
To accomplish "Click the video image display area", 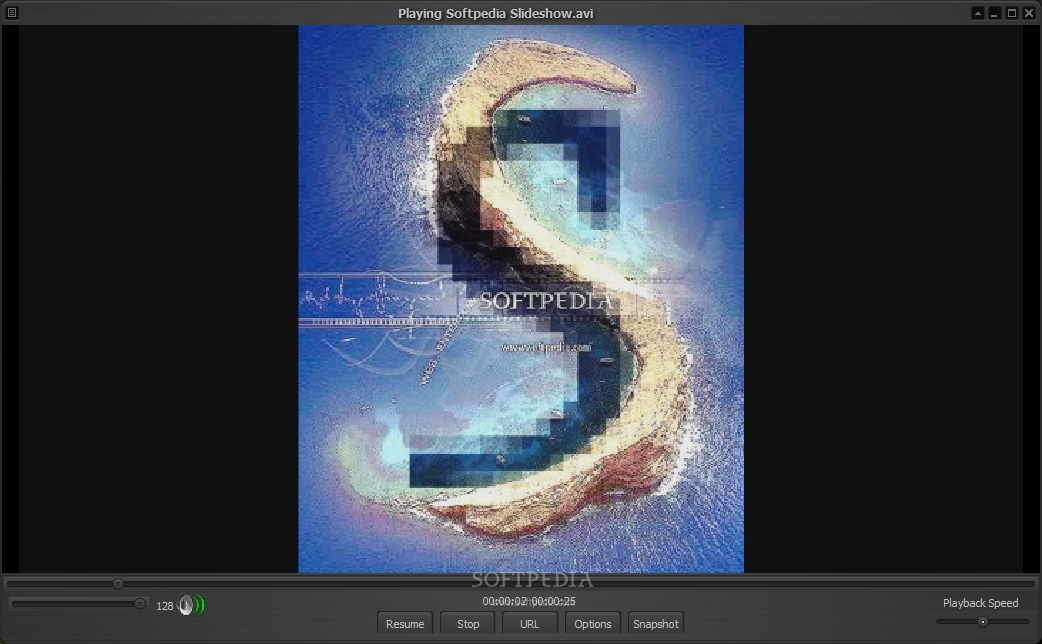I will [x=520, y=299].
